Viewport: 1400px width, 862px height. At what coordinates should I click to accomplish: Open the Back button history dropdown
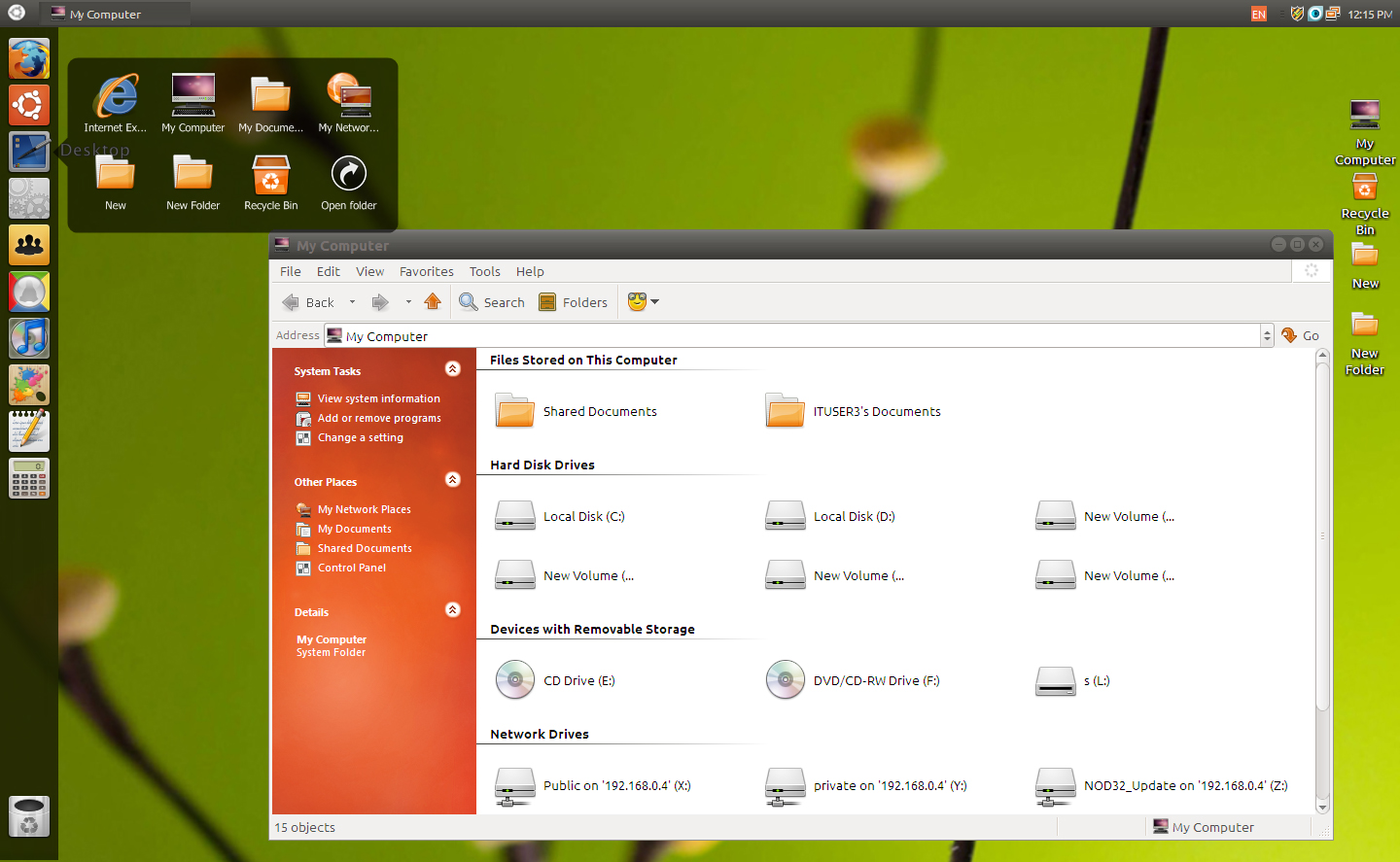point(352,302)
